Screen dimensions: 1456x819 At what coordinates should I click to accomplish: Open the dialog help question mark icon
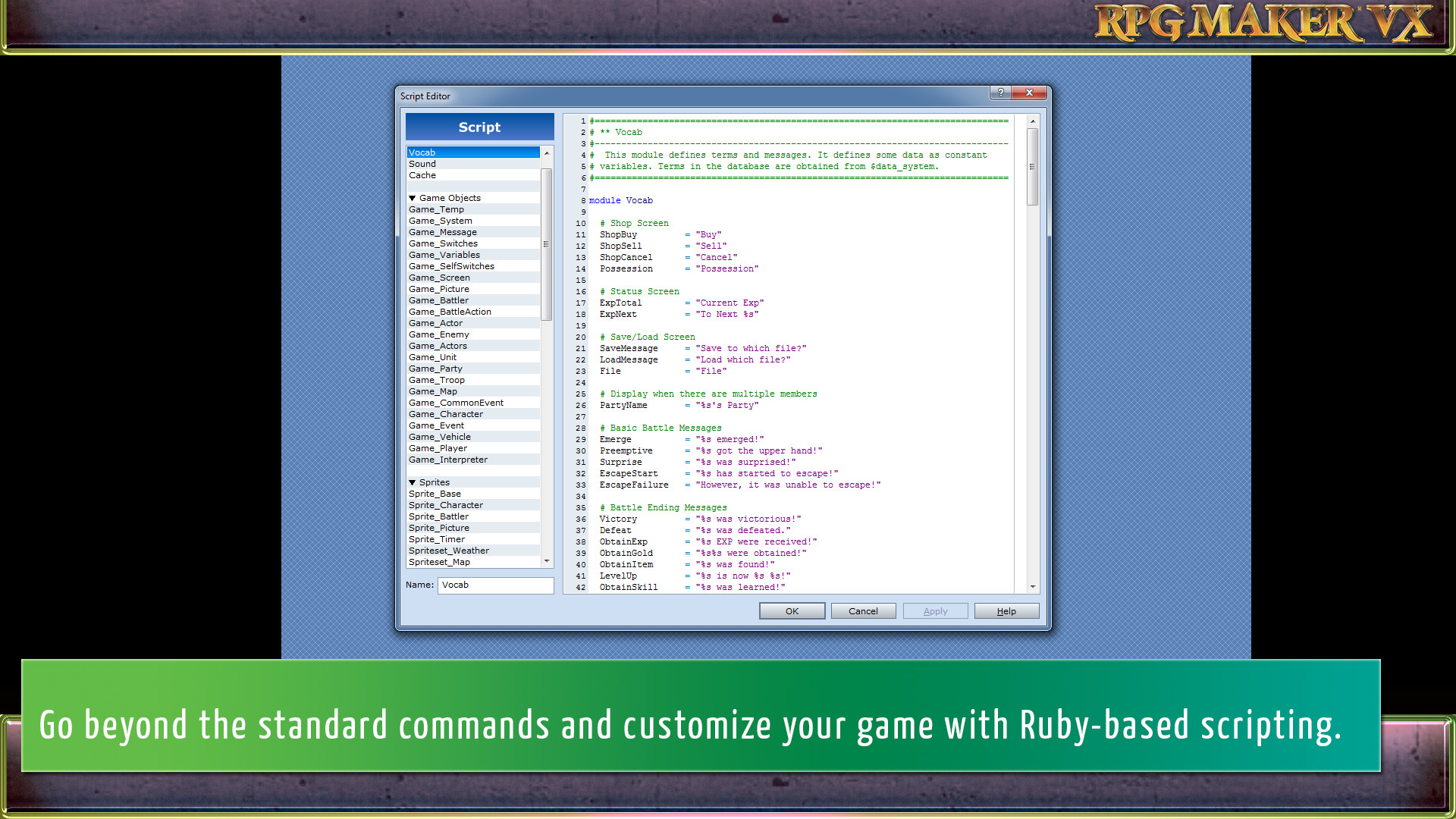pyautogui.click(x=999, y=93)
